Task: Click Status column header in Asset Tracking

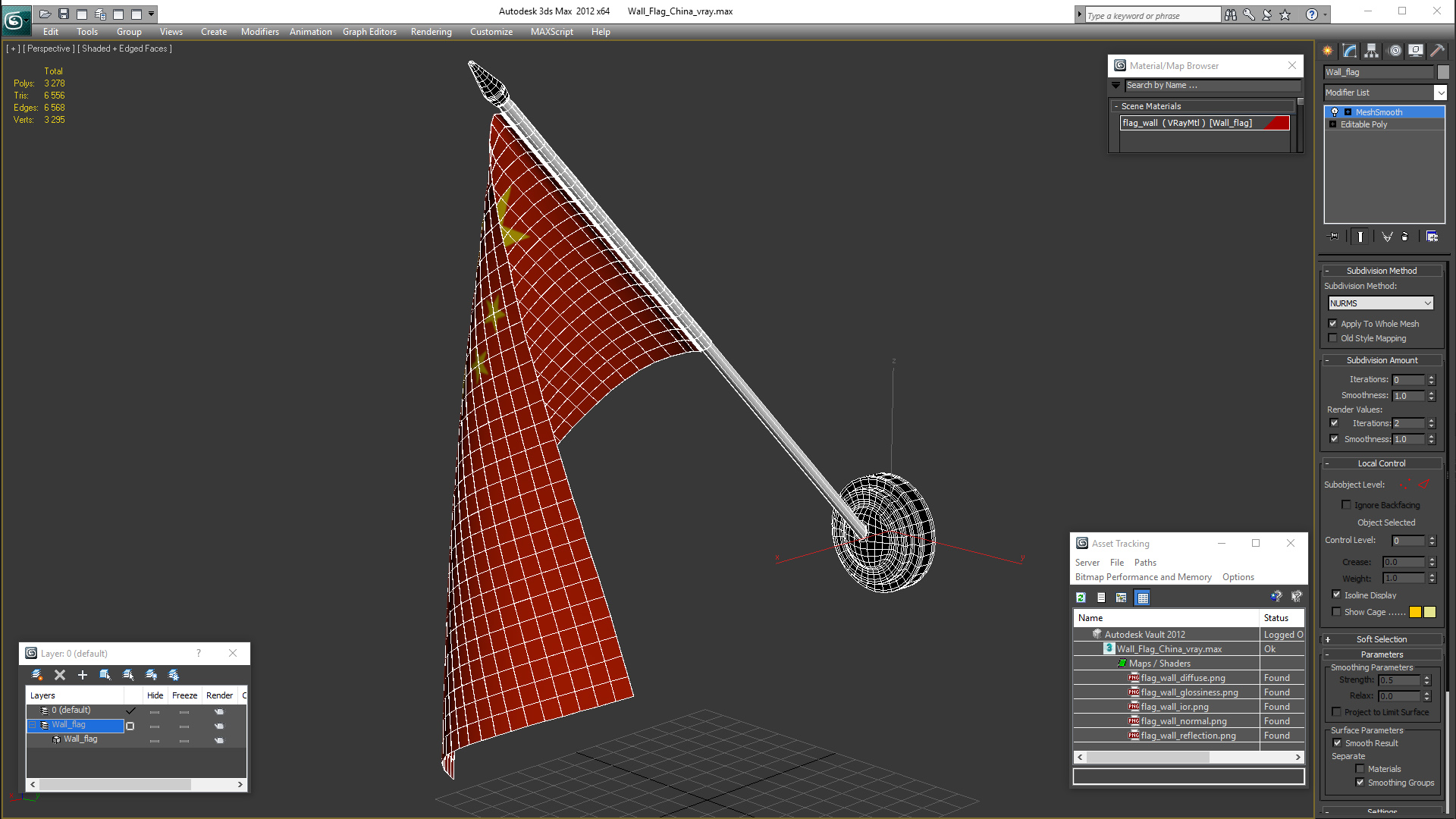Action: 1282,618
